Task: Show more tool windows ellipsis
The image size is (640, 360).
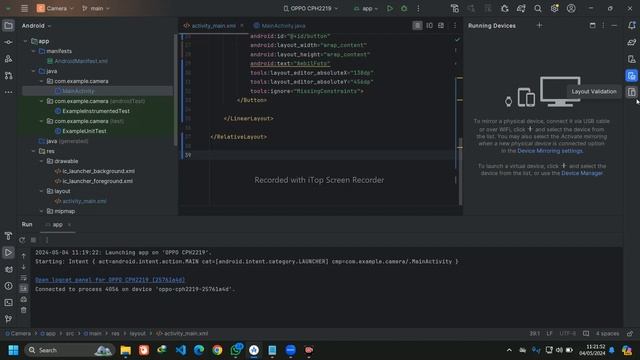Action: pyautogui.click(x=8, y=92)
